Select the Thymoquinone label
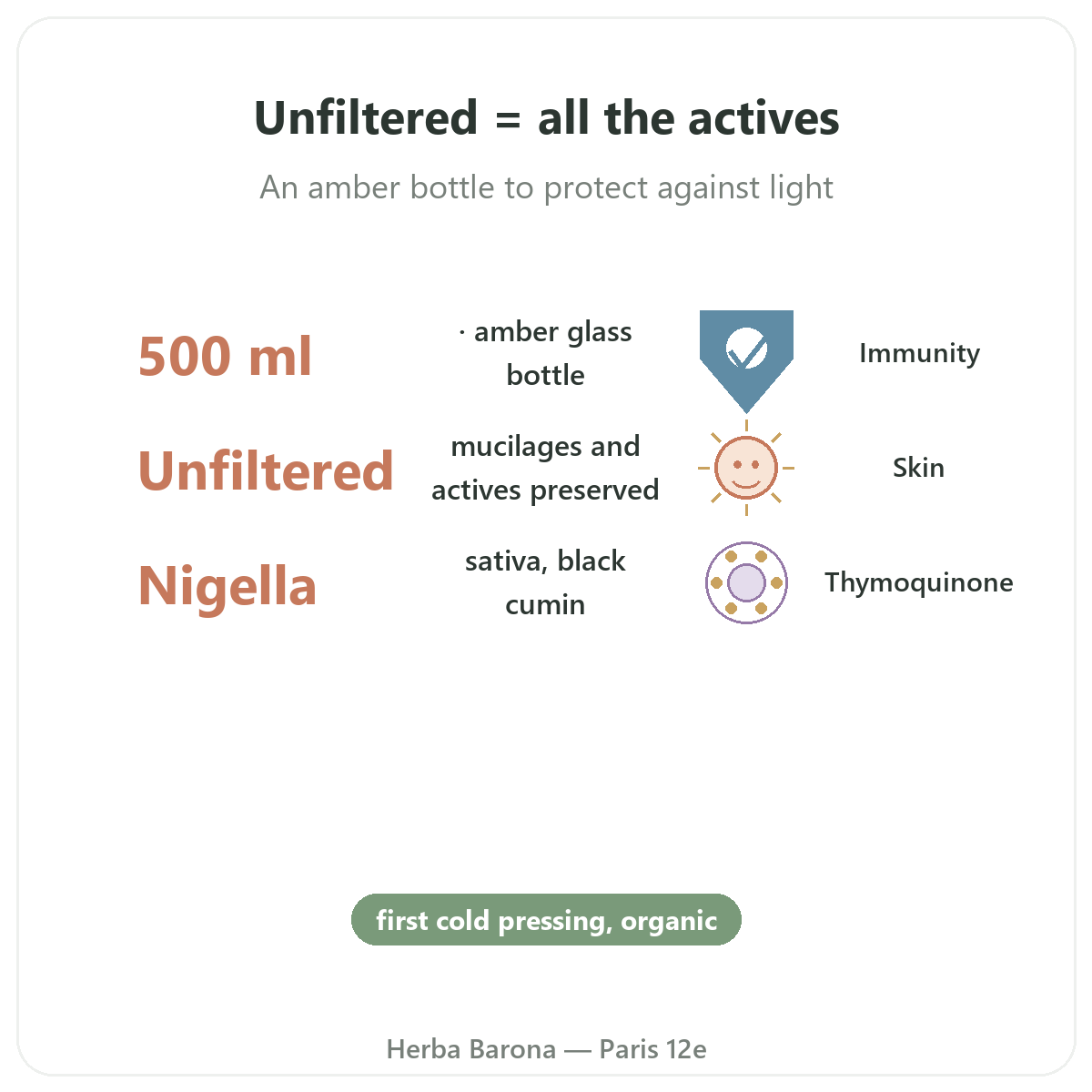The height and width of the screenshot is (1092, 1092). 919,582
